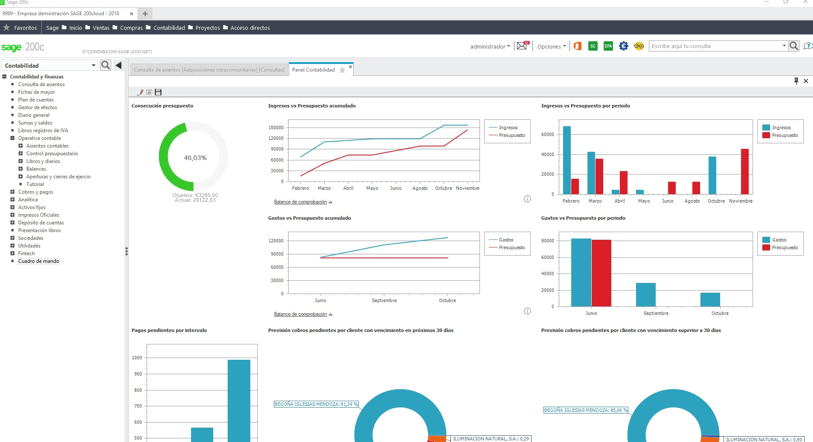Expand Analítica tree node
The height and width of the screenshot is (442, 813).
pos(12,199)
